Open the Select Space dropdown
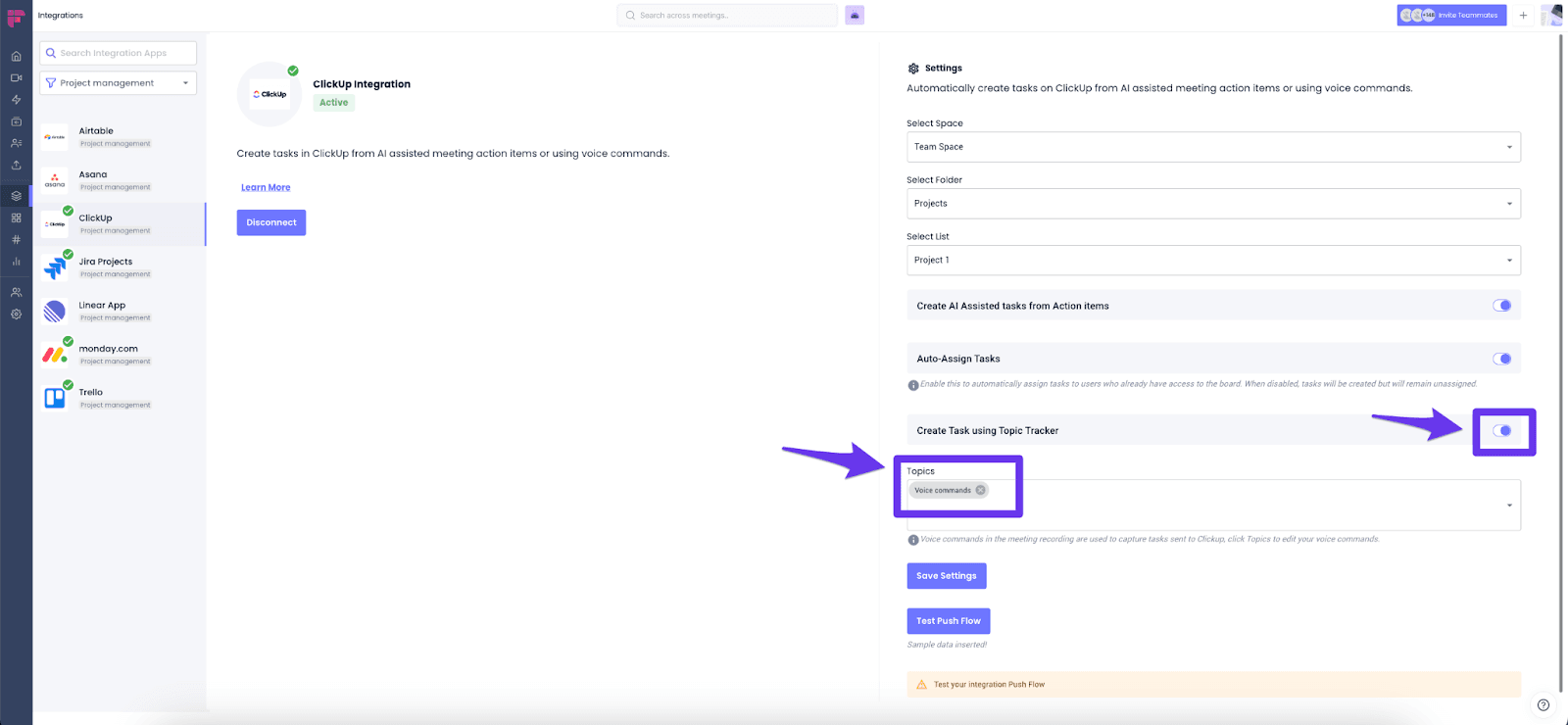Viewport: 1568px width, 725px height. coord(1213,147)
